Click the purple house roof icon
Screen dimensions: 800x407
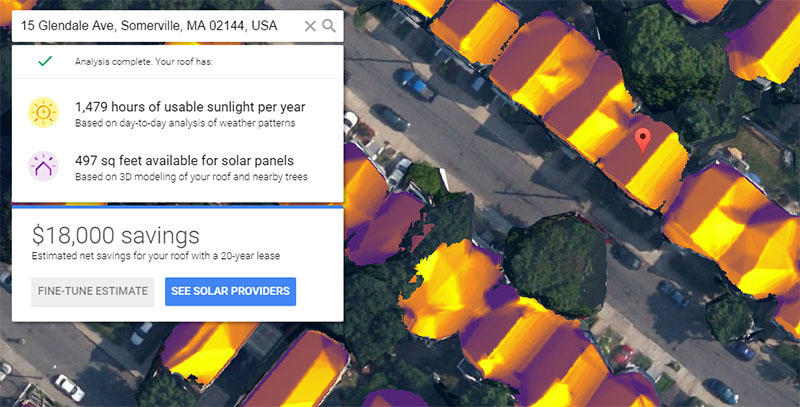tap(44, 167)
